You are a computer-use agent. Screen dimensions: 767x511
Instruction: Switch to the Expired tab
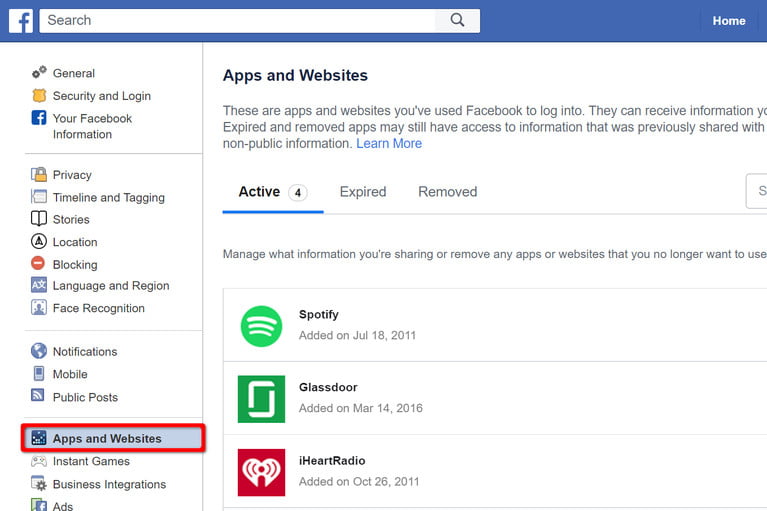point(362,192)
